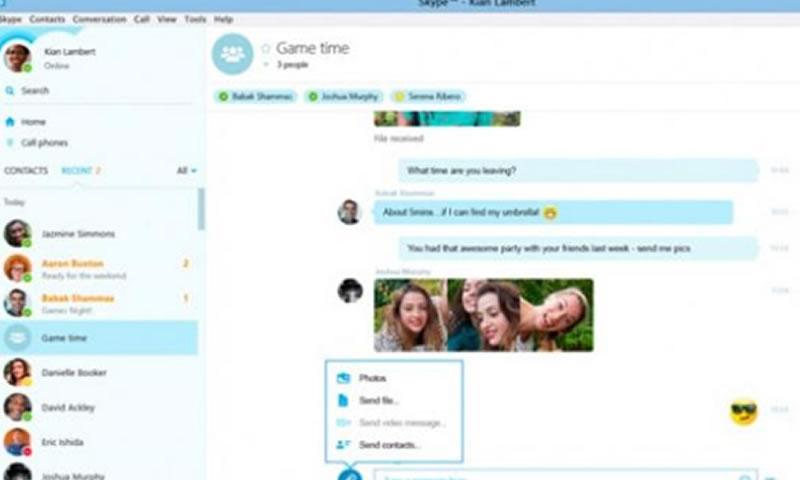800x480 pixels.
Task: Click the Game time group icon in list
Action: click(17, 338)
